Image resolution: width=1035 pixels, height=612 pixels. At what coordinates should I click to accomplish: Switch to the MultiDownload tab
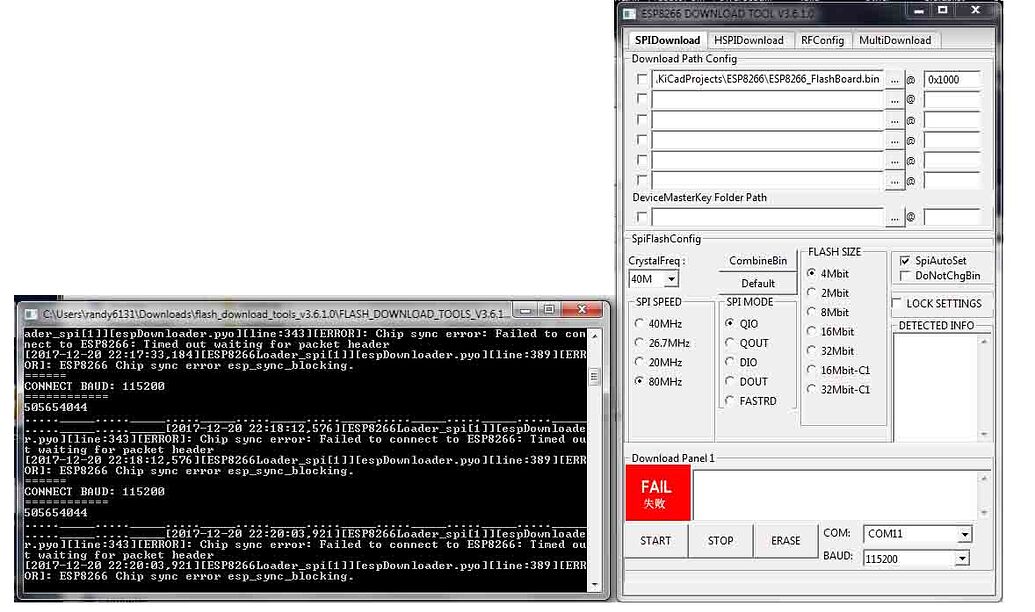coord(896,40)
